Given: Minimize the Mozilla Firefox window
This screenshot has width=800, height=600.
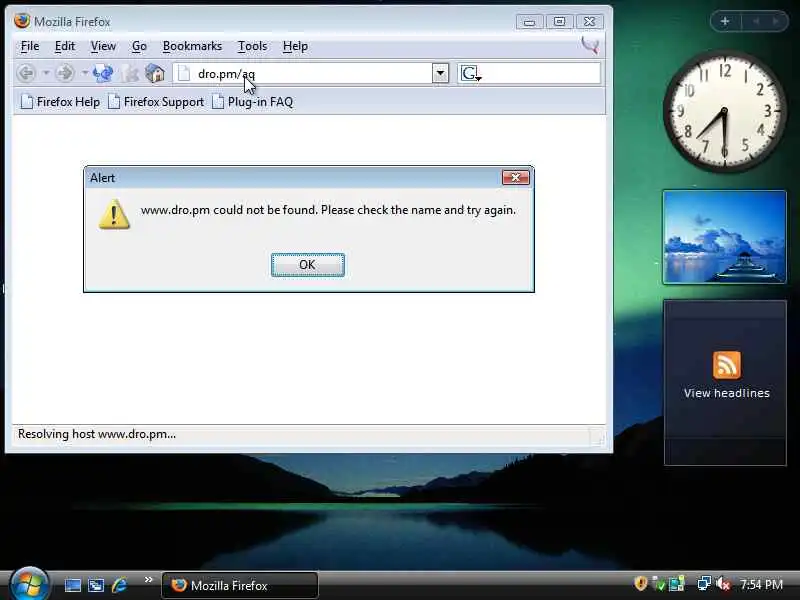Looking at the screenshot, I should pos(530,22).
